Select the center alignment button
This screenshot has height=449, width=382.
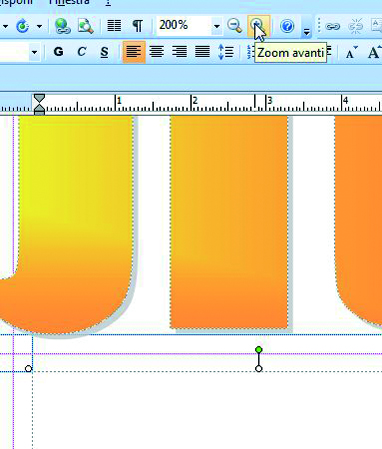156,52
